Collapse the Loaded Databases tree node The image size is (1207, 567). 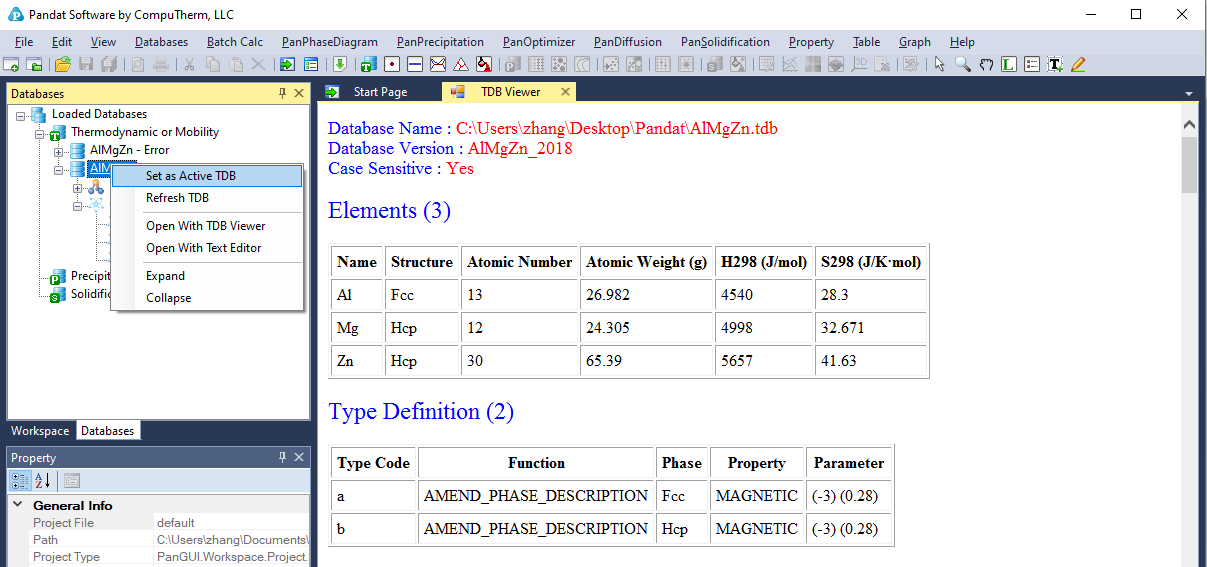[x=21, y=115]
